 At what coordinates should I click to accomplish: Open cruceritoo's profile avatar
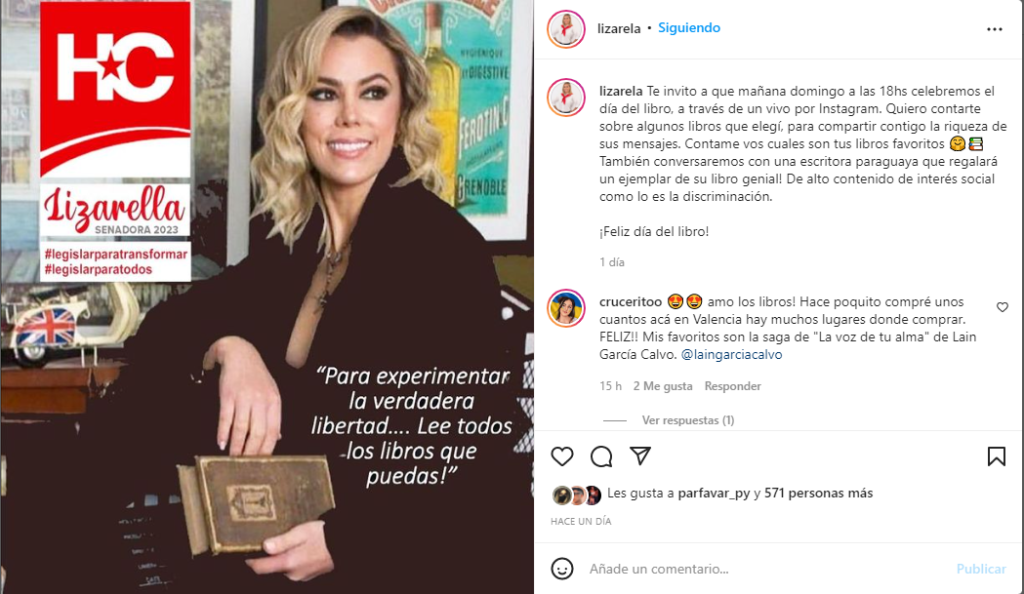pyautogui.click(x=566, y=308)
